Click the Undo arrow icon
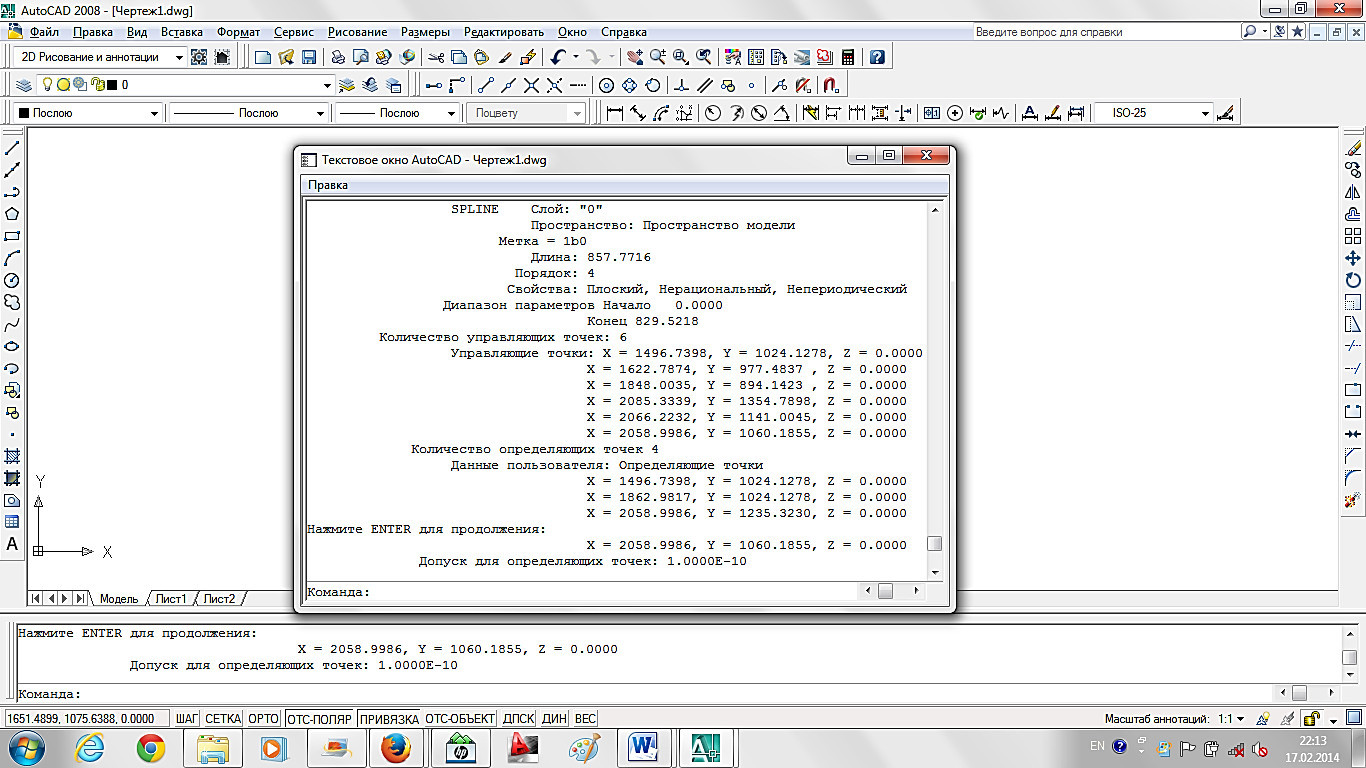The image size is (1366, 768). point(558,57)
